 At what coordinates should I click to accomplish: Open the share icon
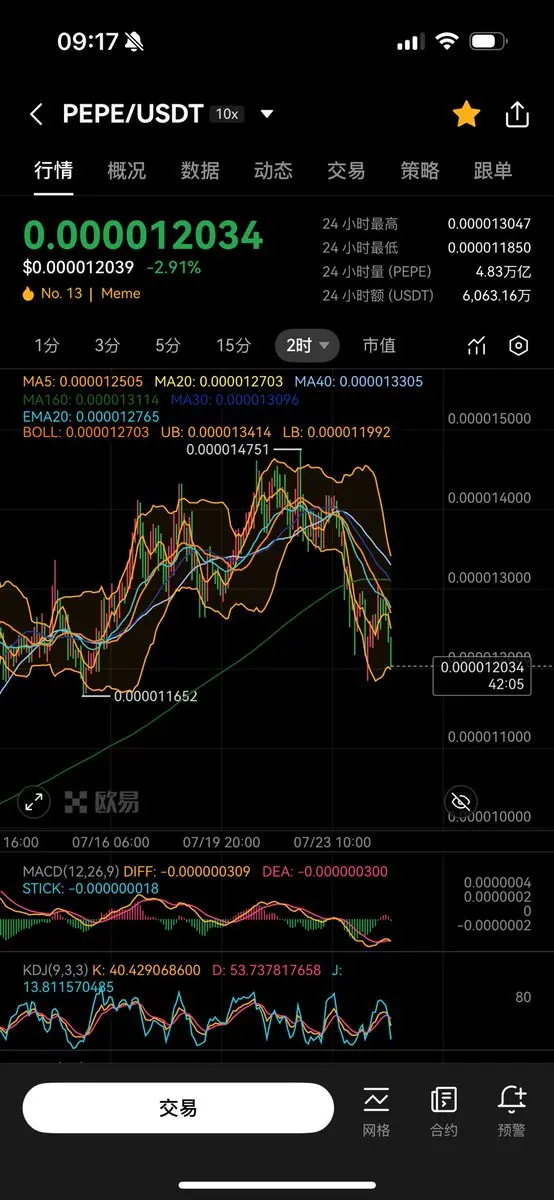pyautogui.click(x=517, y=114)
